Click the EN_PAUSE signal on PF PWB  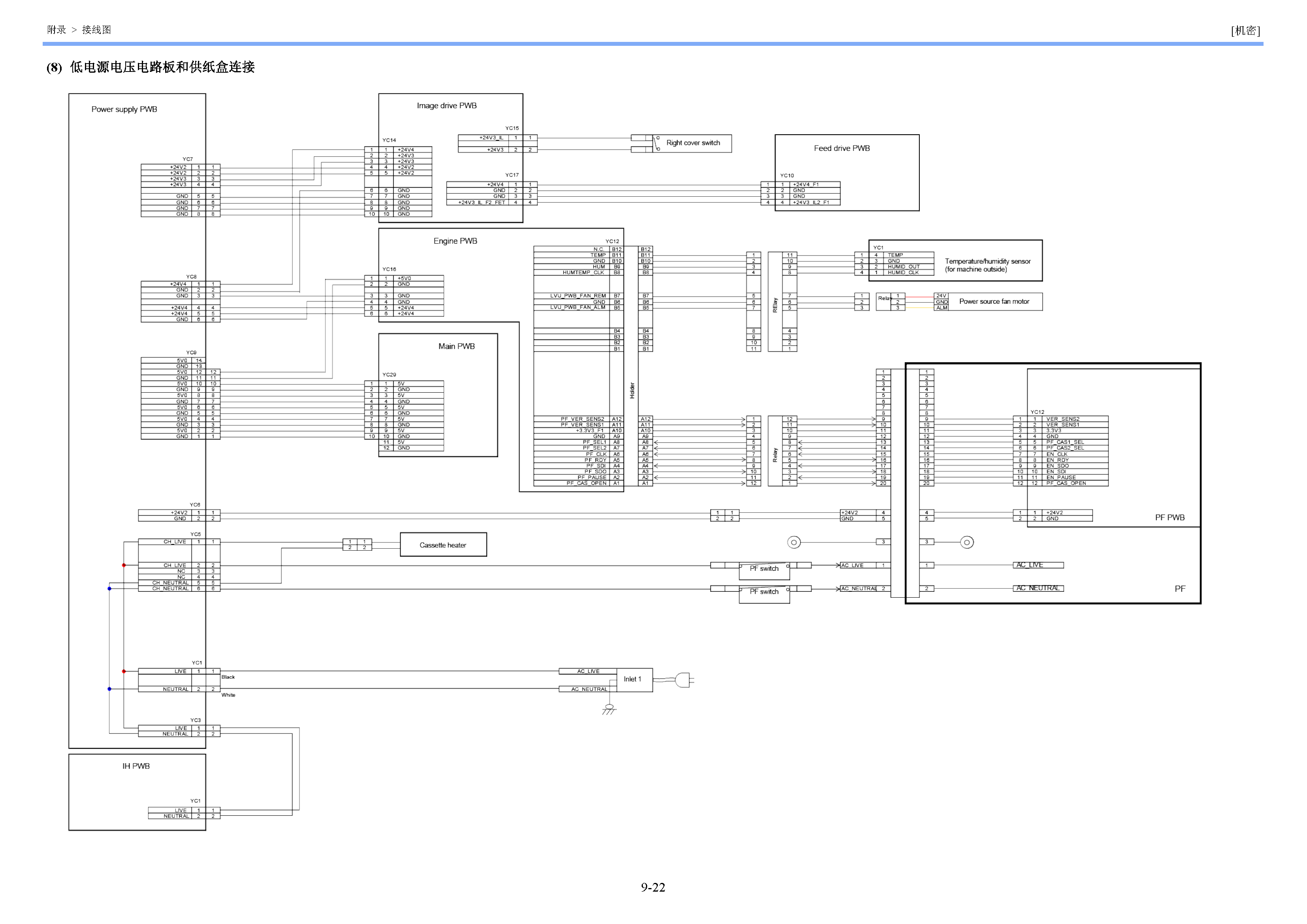pyautogui.click(x=1061, y=478)
